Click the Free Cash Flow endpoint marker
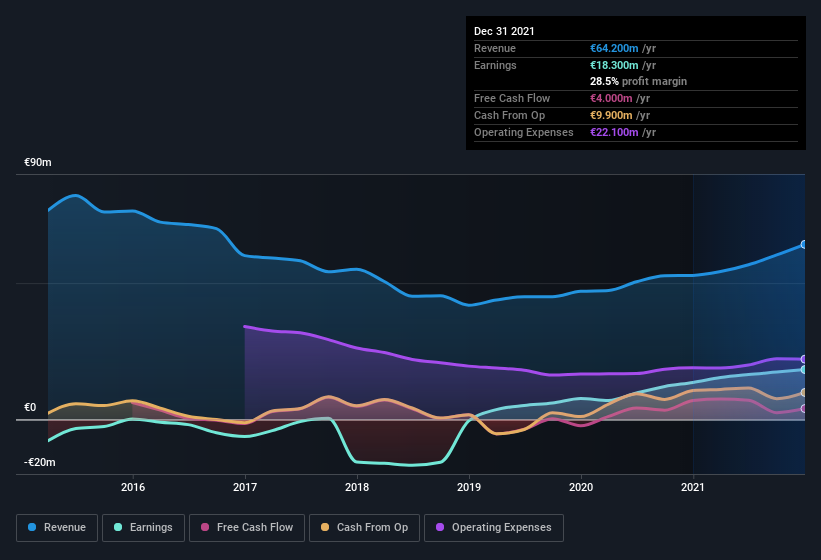The image size is (821, 560). click(804, 409)
